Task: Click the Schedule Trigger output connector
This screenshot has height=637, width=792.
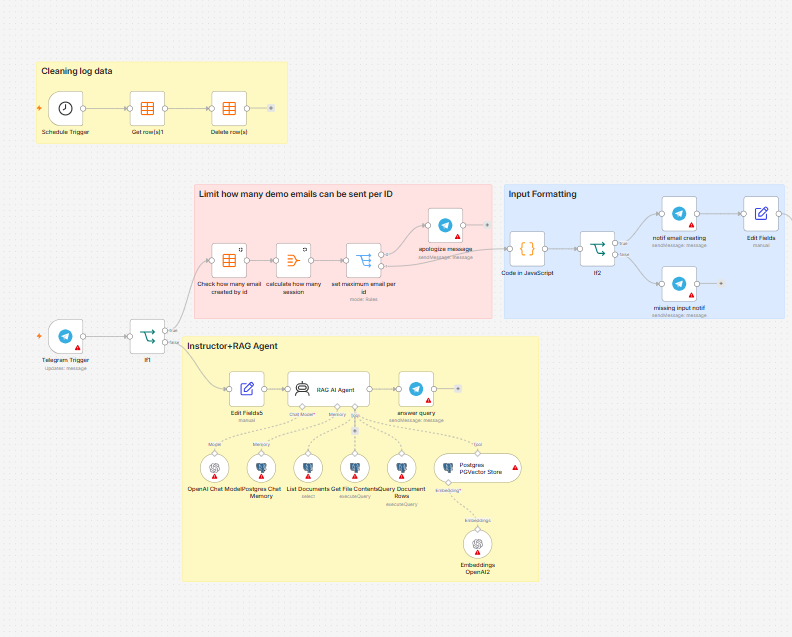Action: [83, 108]
